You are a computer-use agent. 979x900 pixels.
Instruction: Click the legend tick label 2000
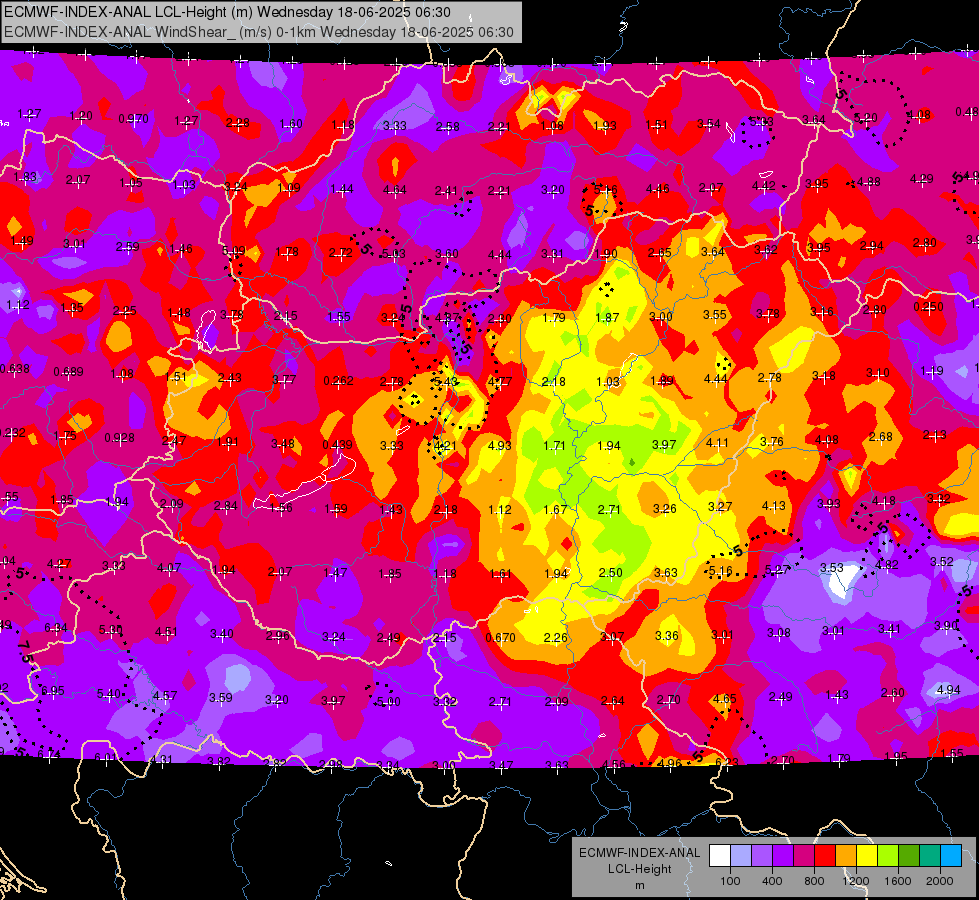click(x=940, y=881)
